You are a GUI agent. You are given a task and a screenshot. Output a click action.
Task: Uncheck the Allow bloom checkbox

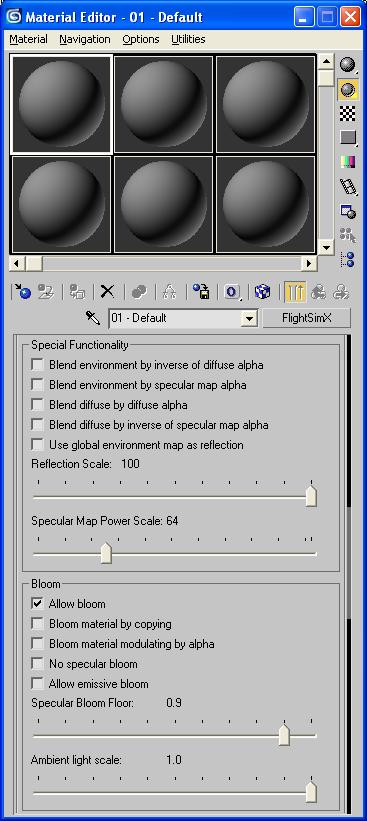tap(38, 604)
